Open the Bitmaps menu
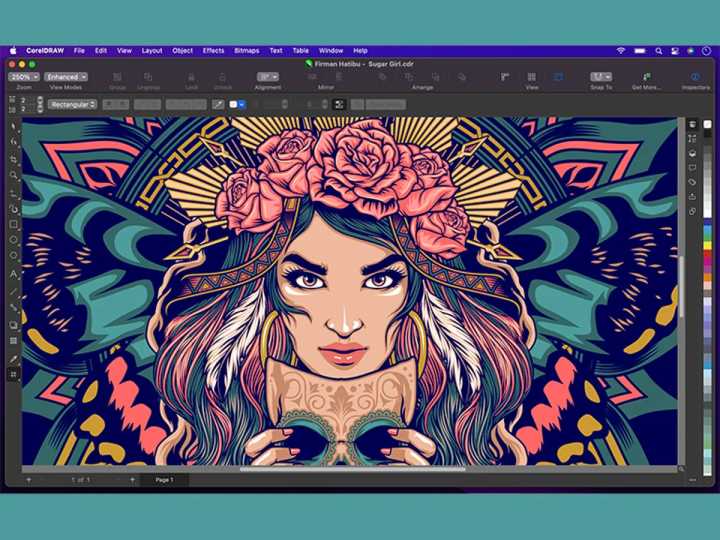Image resolution: width=720 pixels, height=540 pixels. click(247, 51)
